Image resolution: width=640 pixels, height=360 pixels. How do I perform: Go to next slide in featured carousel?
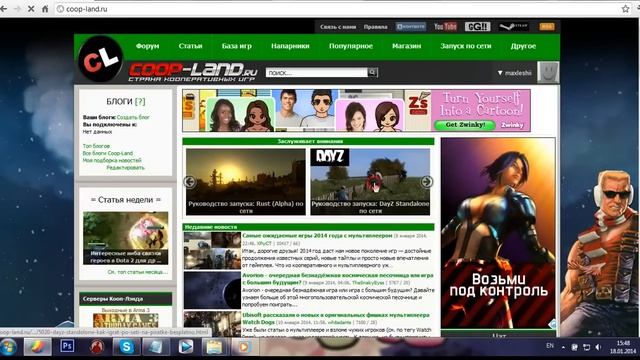pyautogui.click(x=427, y=182)
